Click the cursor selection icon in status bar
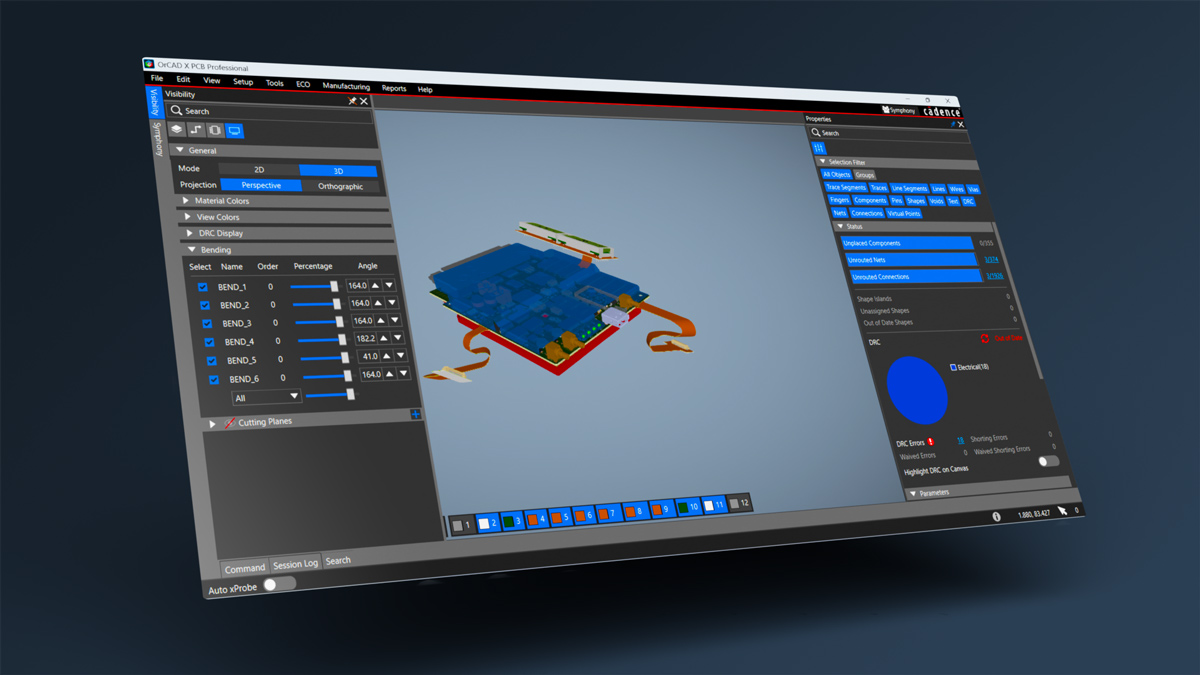 (x=1062, y=511)
